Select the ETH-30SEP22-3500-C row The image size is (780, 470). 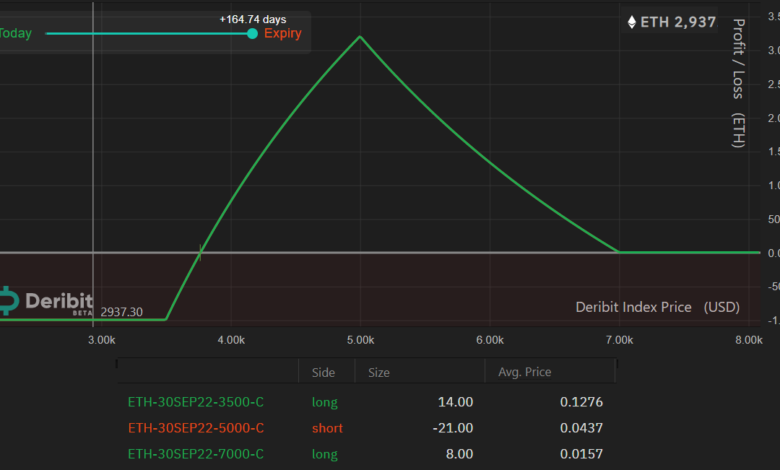366,402
